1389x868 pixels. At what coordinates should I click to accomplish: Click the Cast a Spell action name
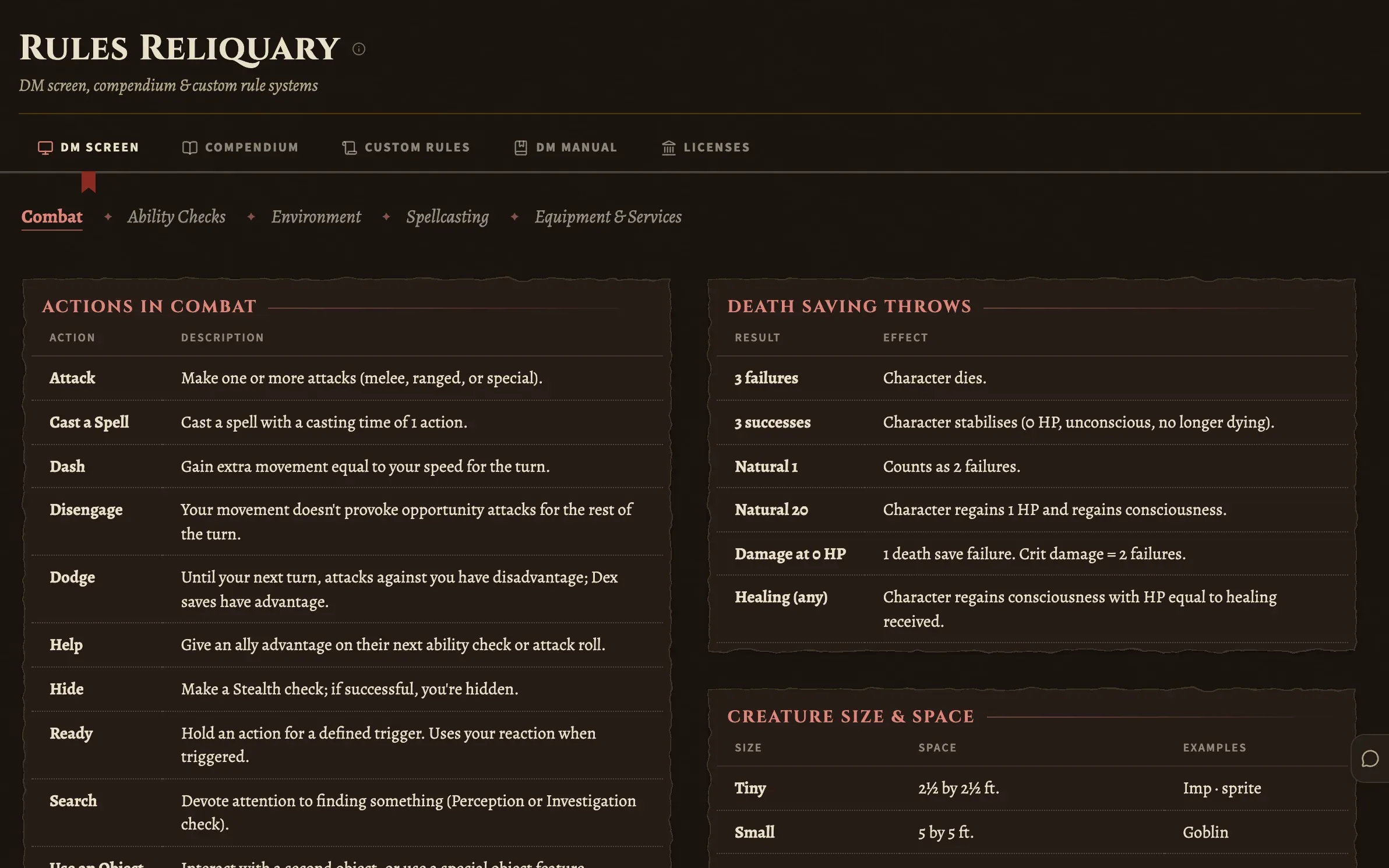pos(89,422)
